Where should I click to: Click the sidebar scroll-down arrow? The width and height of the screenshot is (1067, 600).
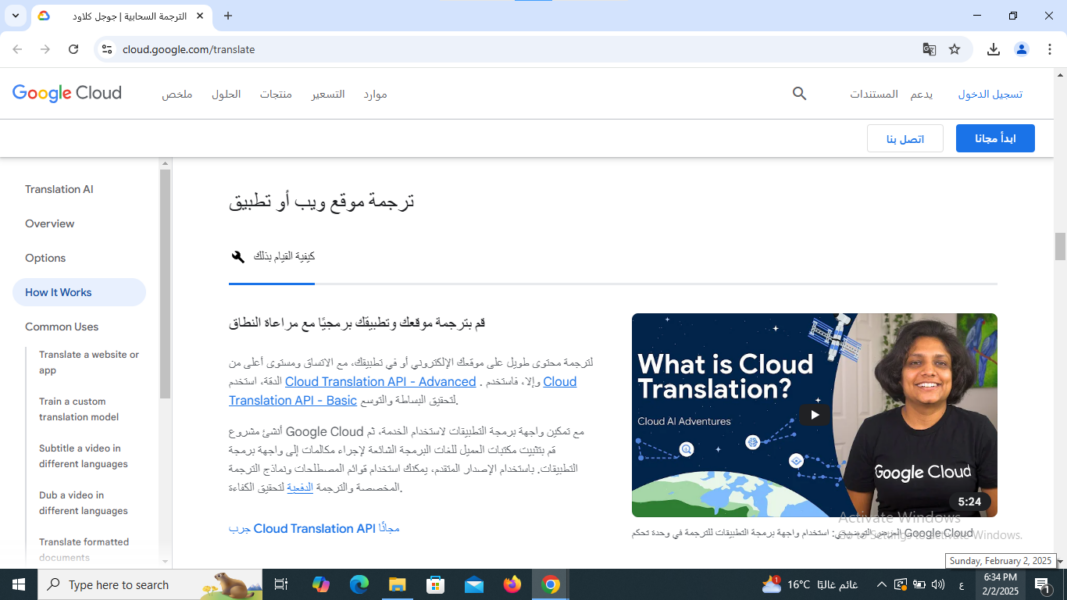click(x=165, y=561)
